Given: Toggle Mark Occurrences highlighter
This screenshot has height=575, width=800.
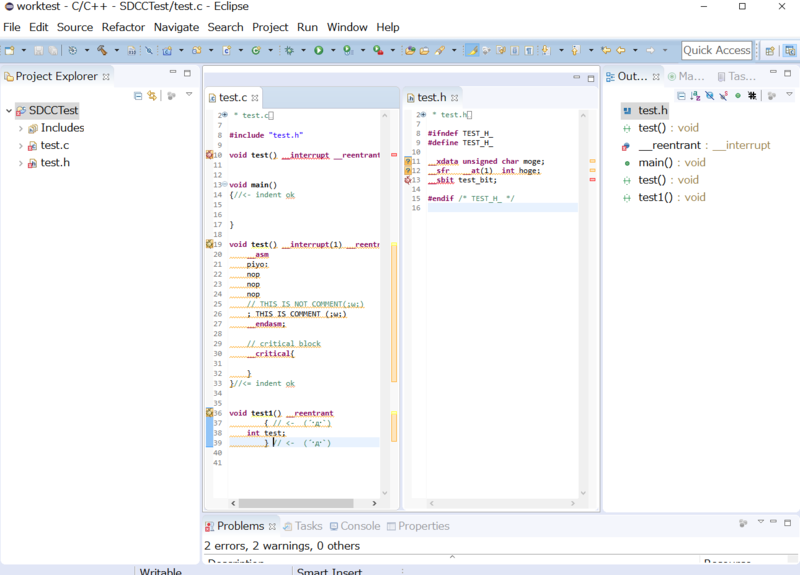Looking at the screenshot, I should click(x=472, y=50).
